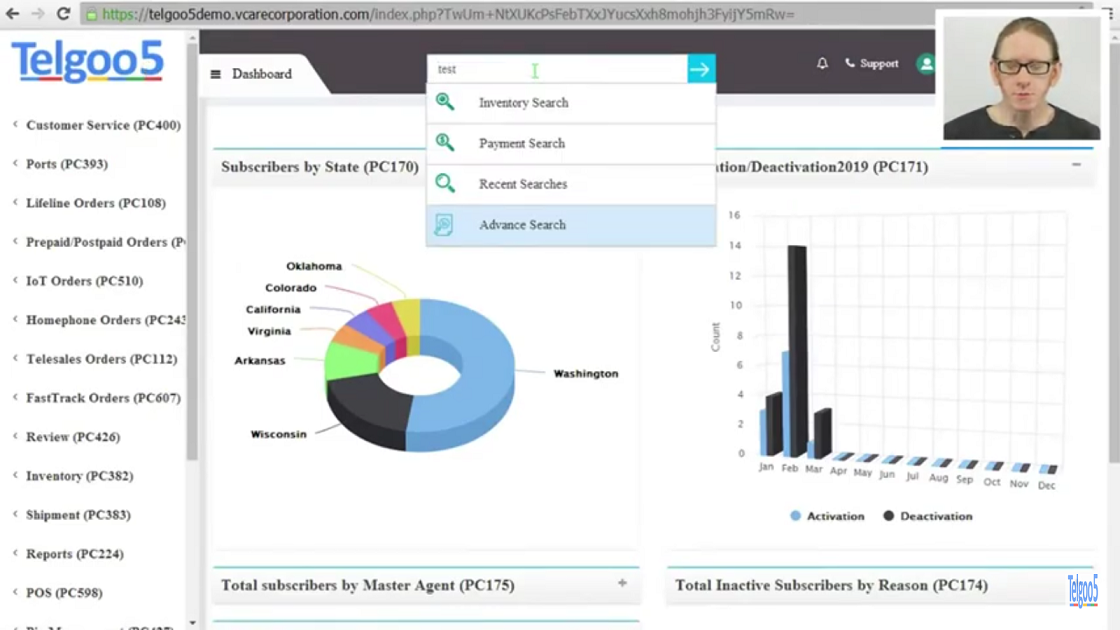Open Shipment (PC383) sidebar item

(x=78, y=514)
